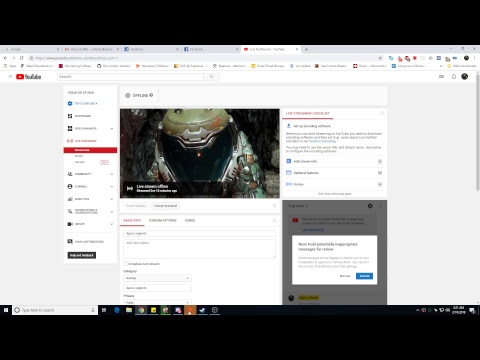The width and height of the screenshot is (480, 360).
Task: Open Steam from the taskbar
Action: (202, 310)
